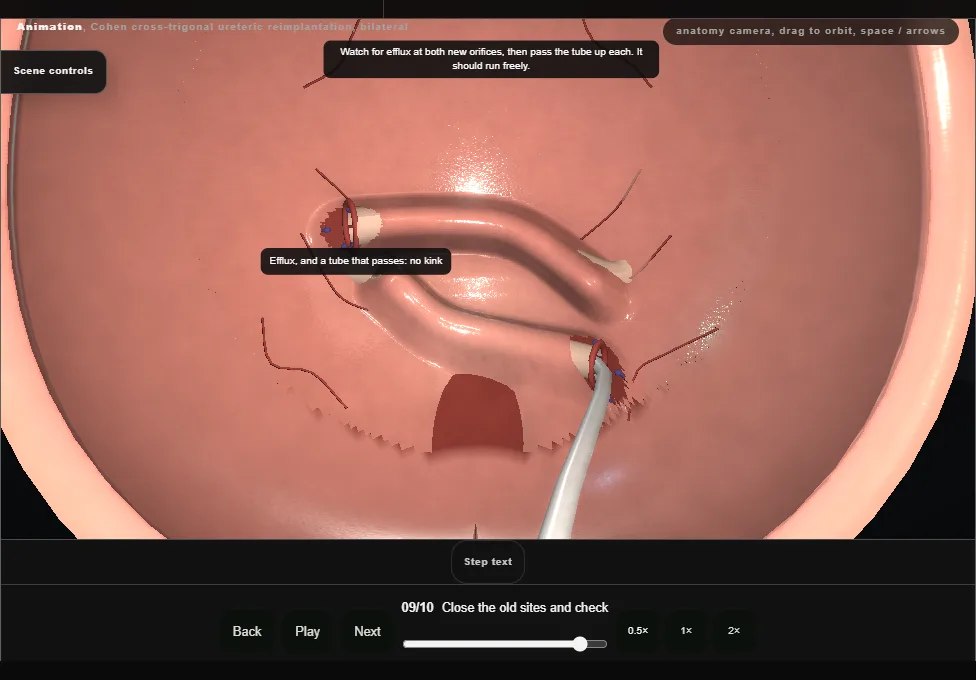Go Back to the previous step
Viewport: 976px width, 680px height.
[247, 631]
